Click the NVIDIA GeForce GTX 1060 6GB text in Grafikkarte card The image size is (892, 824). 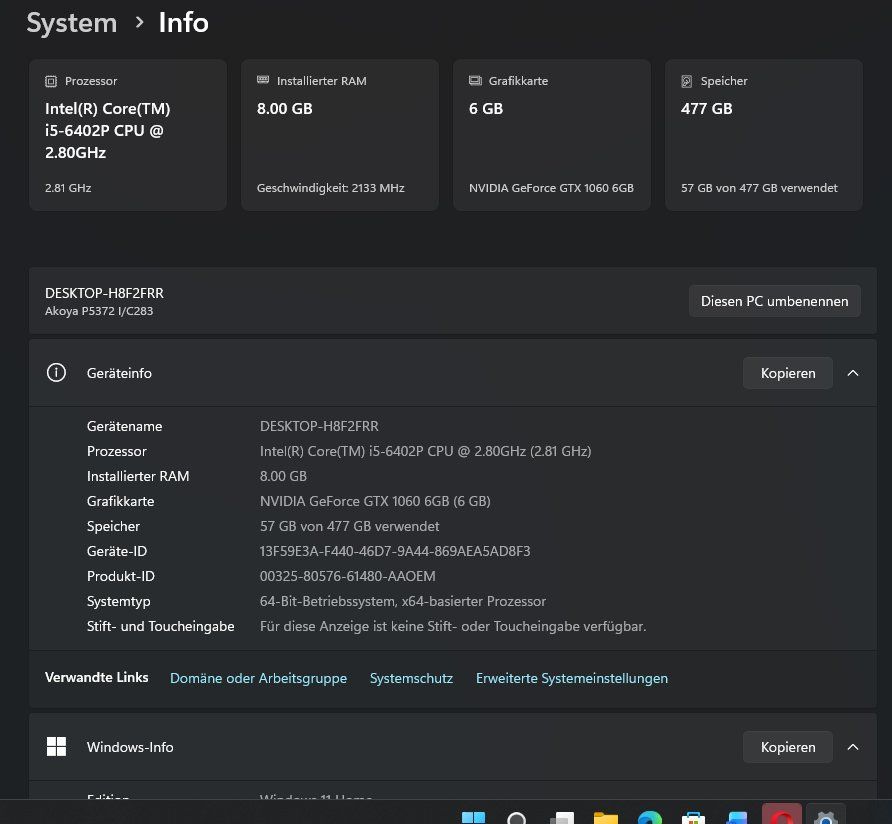click(x=551, y=188)
